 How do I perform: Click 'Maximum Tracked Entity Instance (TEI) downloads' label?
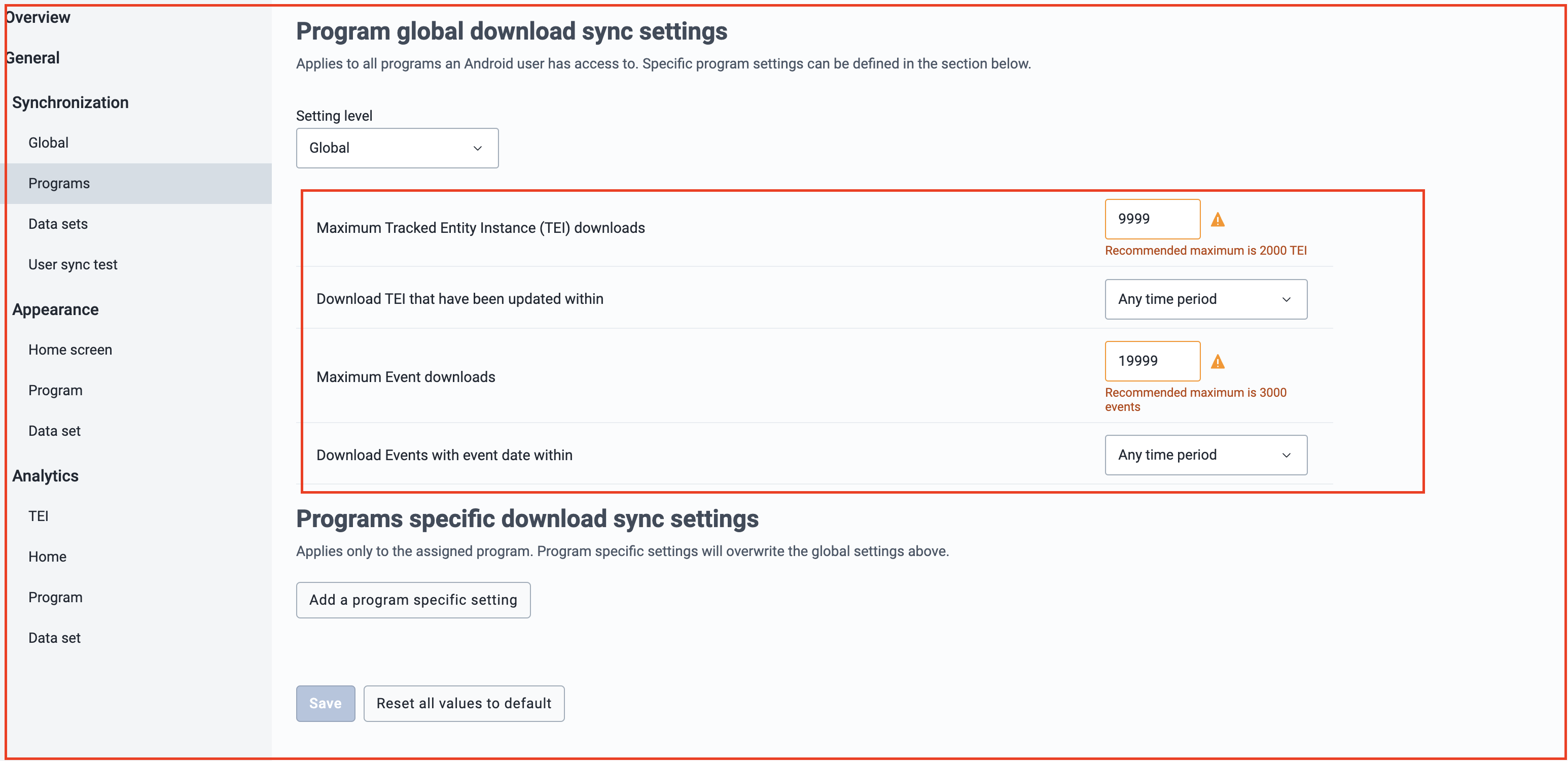pos(480,228)
